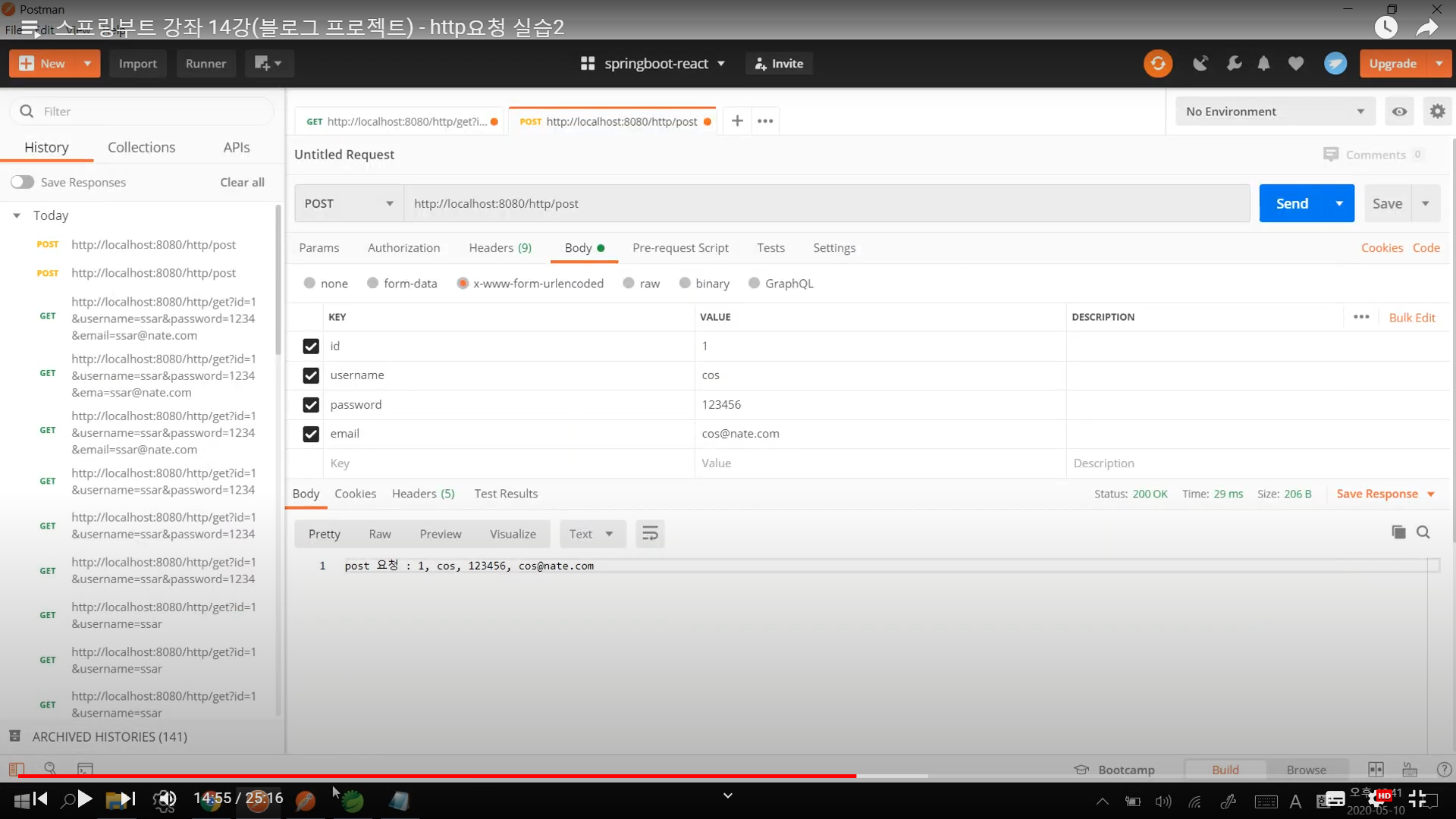Toggle Save Responses switch
Image resolution: width=1456 pixels, height=819 pixels.
[23, 182]
